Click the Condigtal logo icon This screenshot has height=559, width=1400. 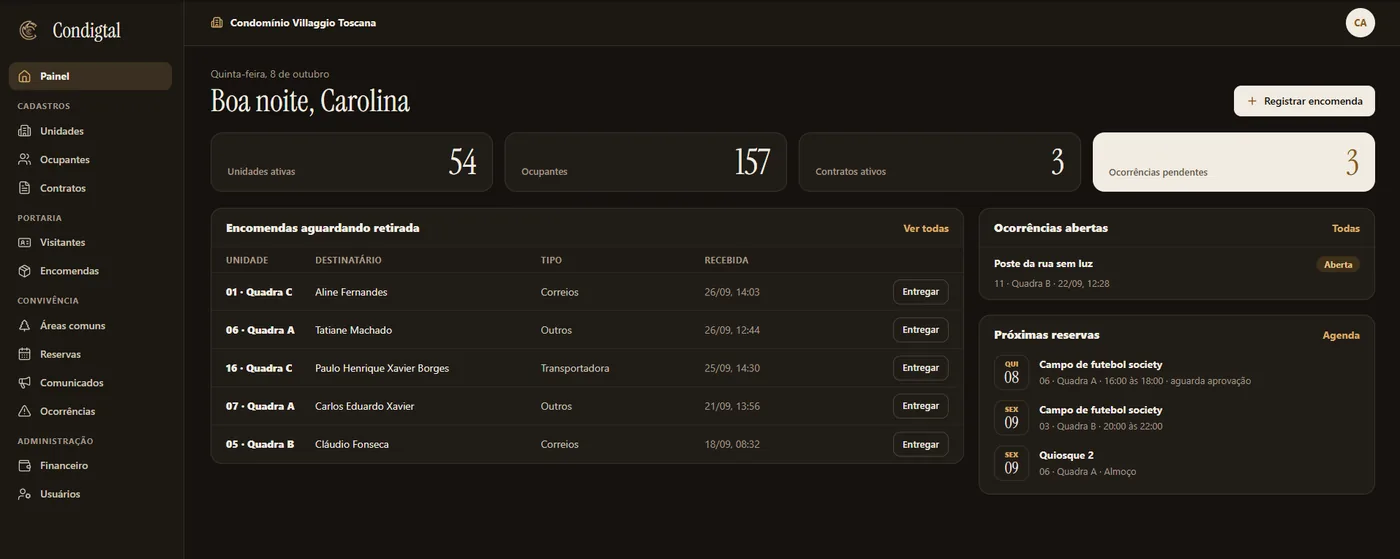click(x=28, y=30)
